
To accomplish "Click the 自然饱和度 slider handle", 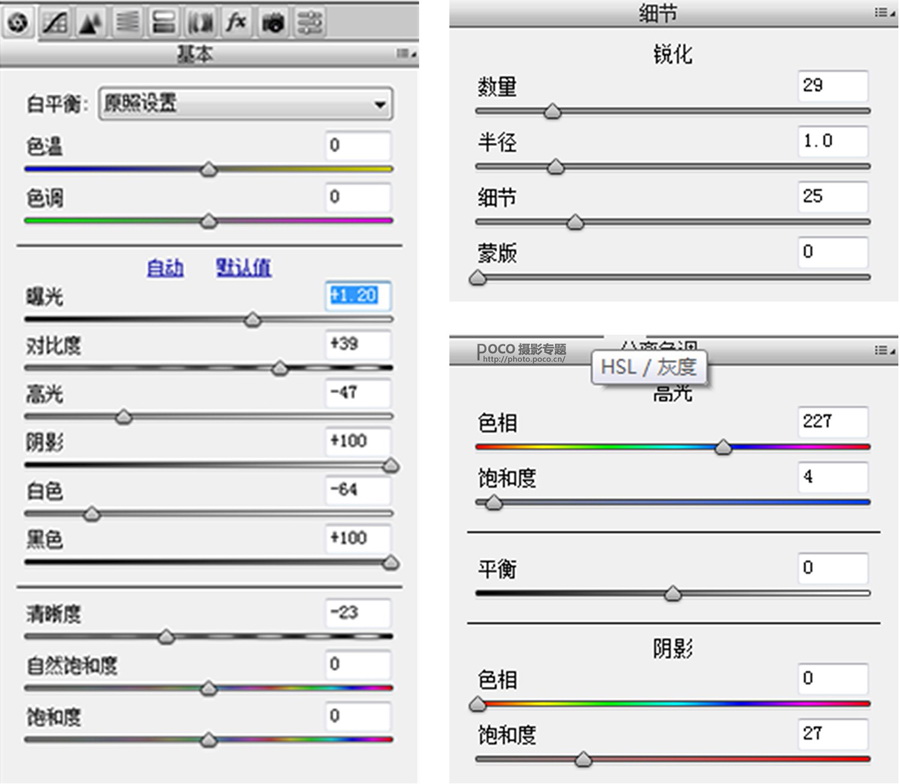I will point(209,689).
